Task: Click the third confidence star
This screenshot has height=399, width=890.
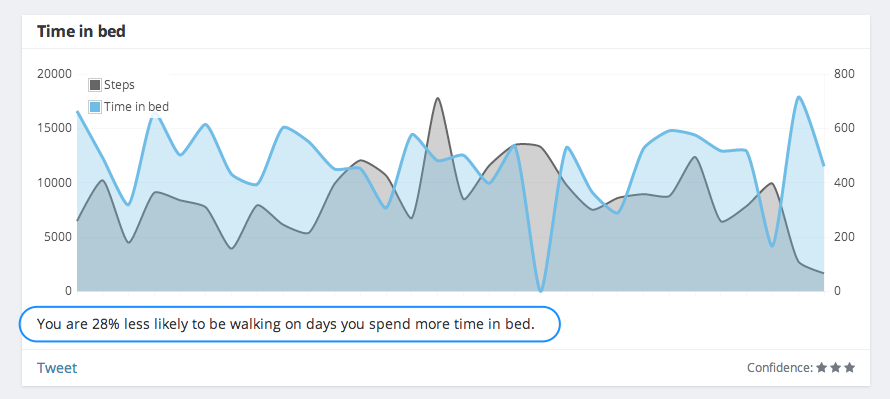Action: pos(849,368)
